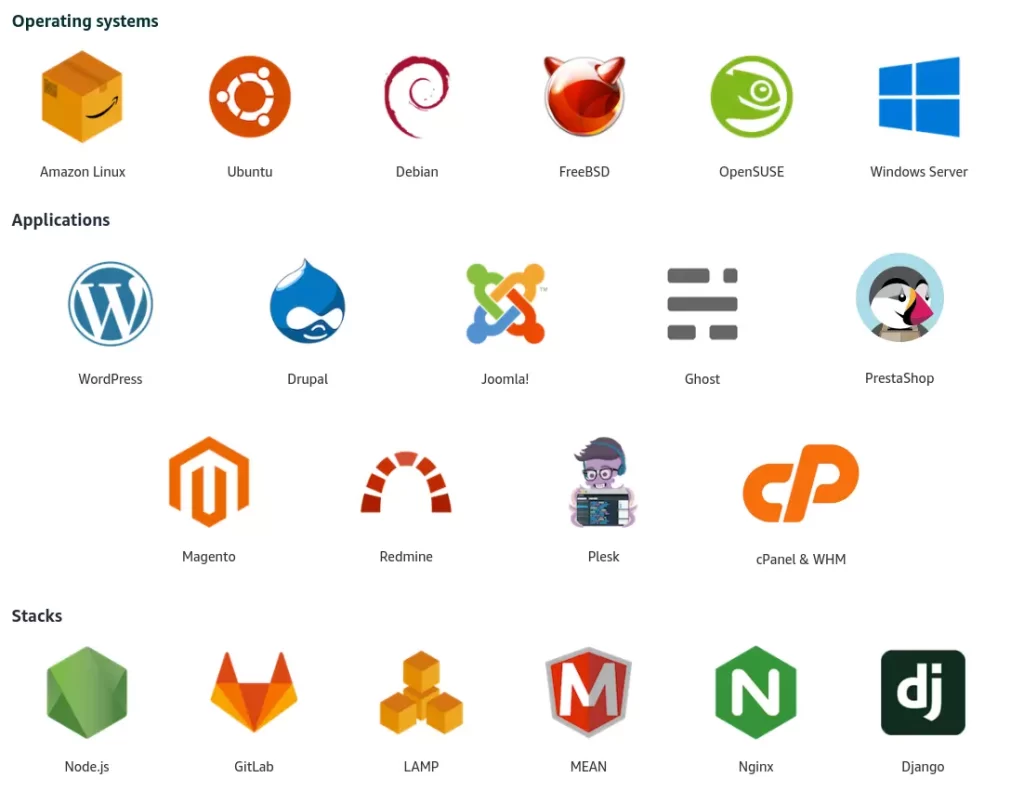Click the Drupal text label
Image resolution: width=1024 pixels, height=791 pixels.
point(307,379)
